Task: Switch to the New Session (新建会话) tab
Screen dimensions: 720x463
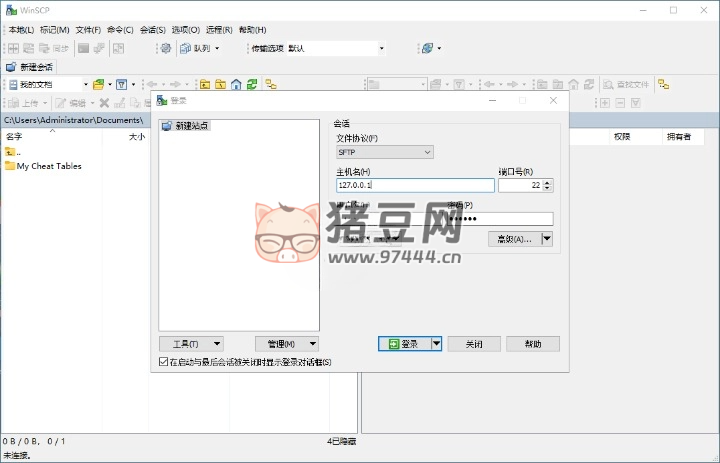Action: 30,67
